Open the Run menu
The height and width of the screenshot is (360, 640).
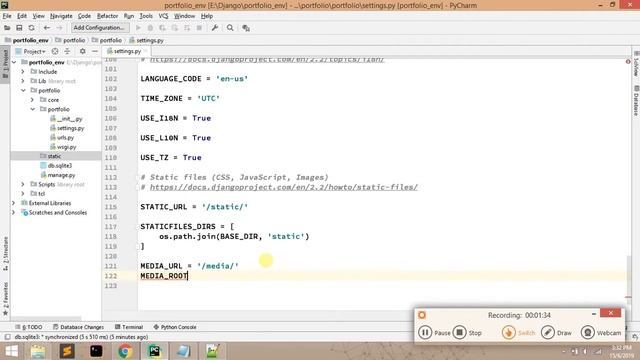click(x=129, y=16)
